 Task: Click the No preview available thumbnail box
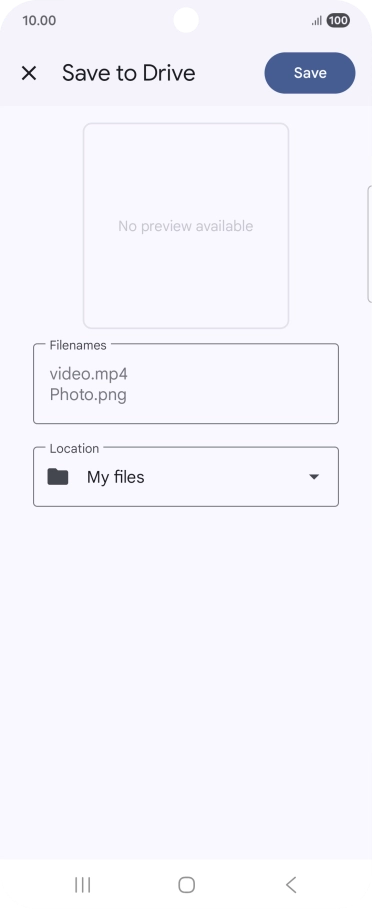[x=186, y=226]
